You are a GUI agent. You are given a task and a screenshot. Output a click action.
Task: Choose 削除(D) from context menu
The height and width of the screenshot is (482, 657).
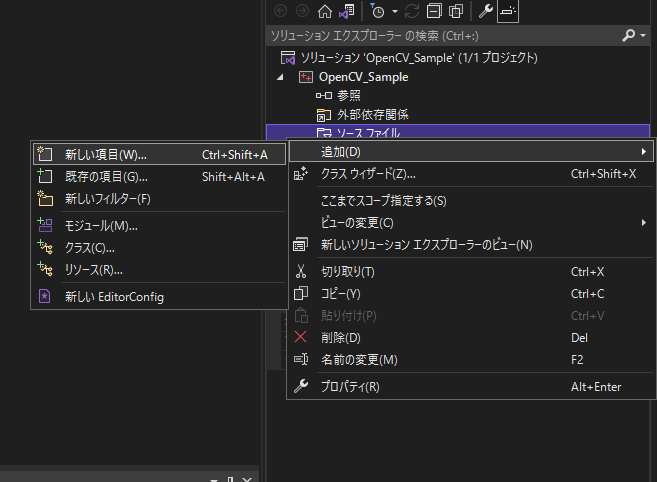[471, 338]
